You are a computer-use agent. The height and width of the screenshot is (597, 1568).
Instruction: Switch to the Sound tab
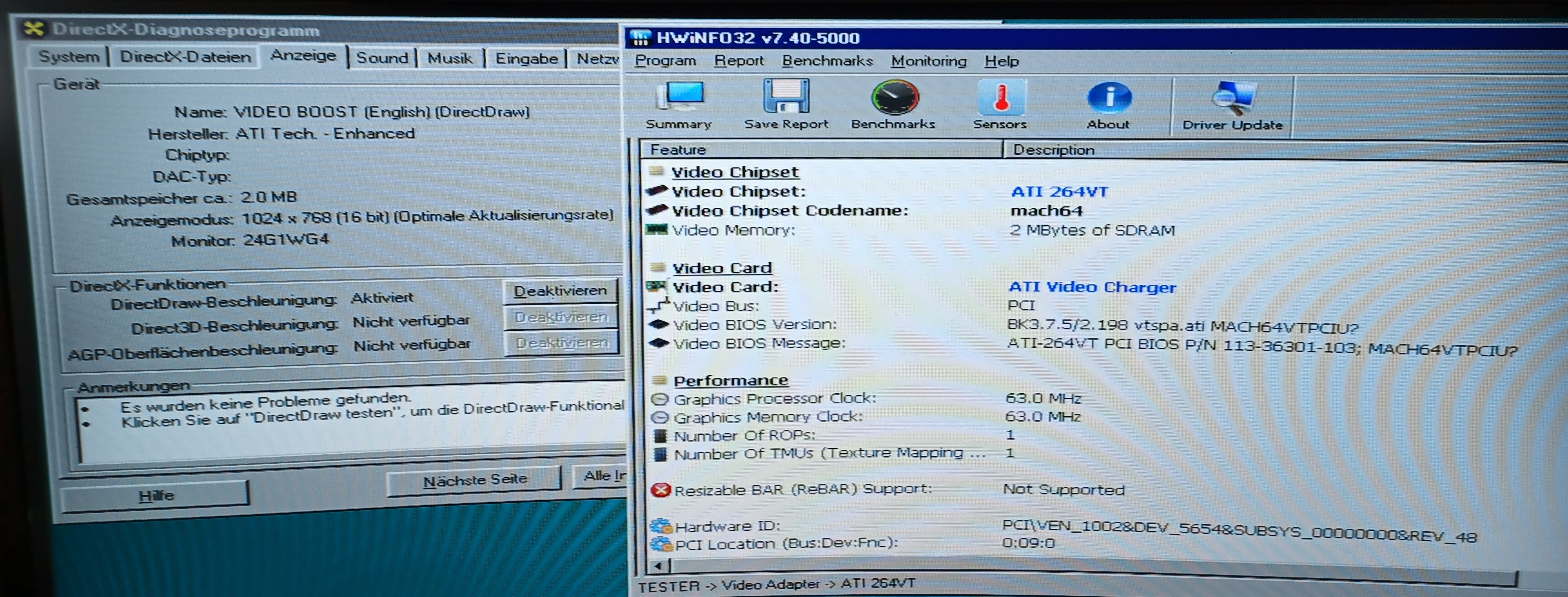[382, 58]
